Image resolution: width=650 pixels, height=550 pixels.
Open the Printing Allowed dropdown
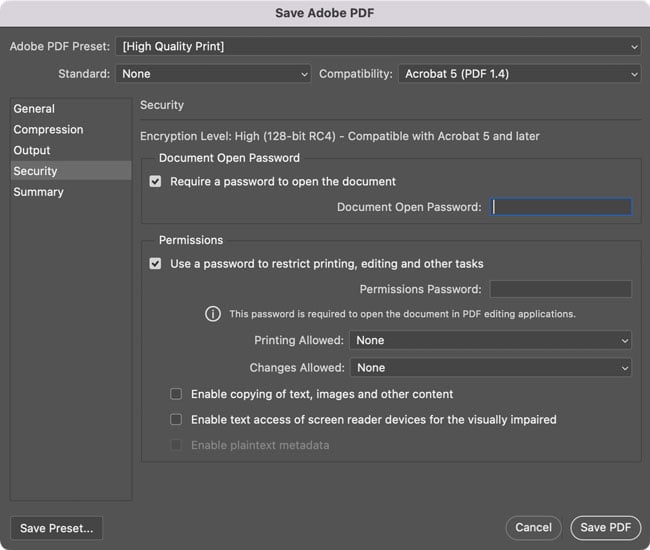click(x=490, y=340)
